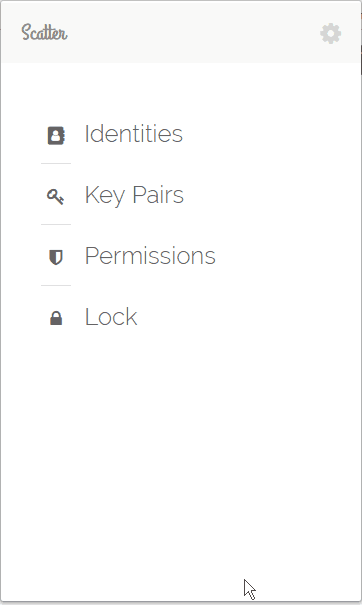Click the gray header bar beside the Scatter logo
This screenshot has height=605, width=362.
[193, 33]
